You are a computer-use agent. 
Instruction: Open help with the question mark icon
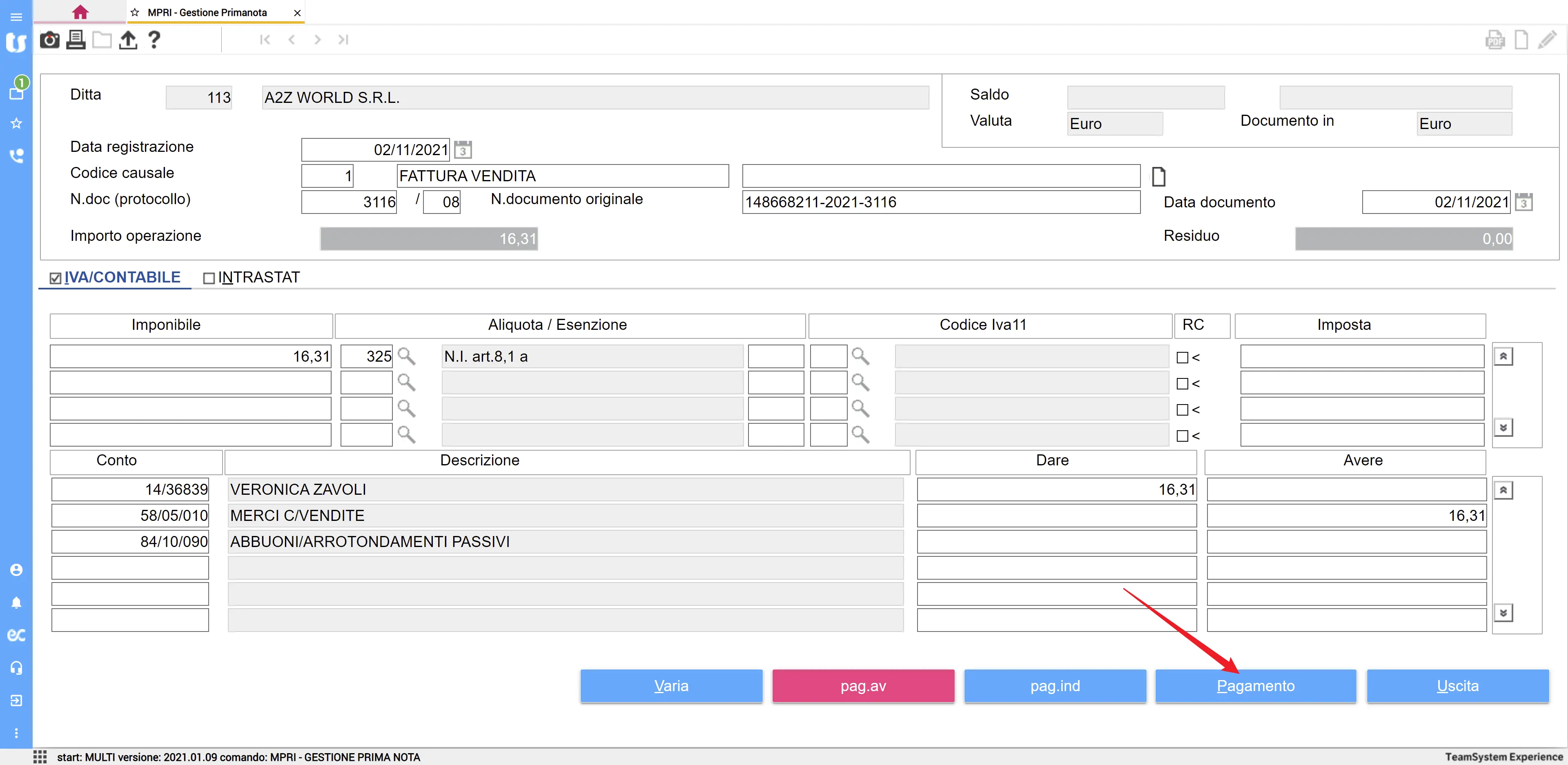[154, 40]
